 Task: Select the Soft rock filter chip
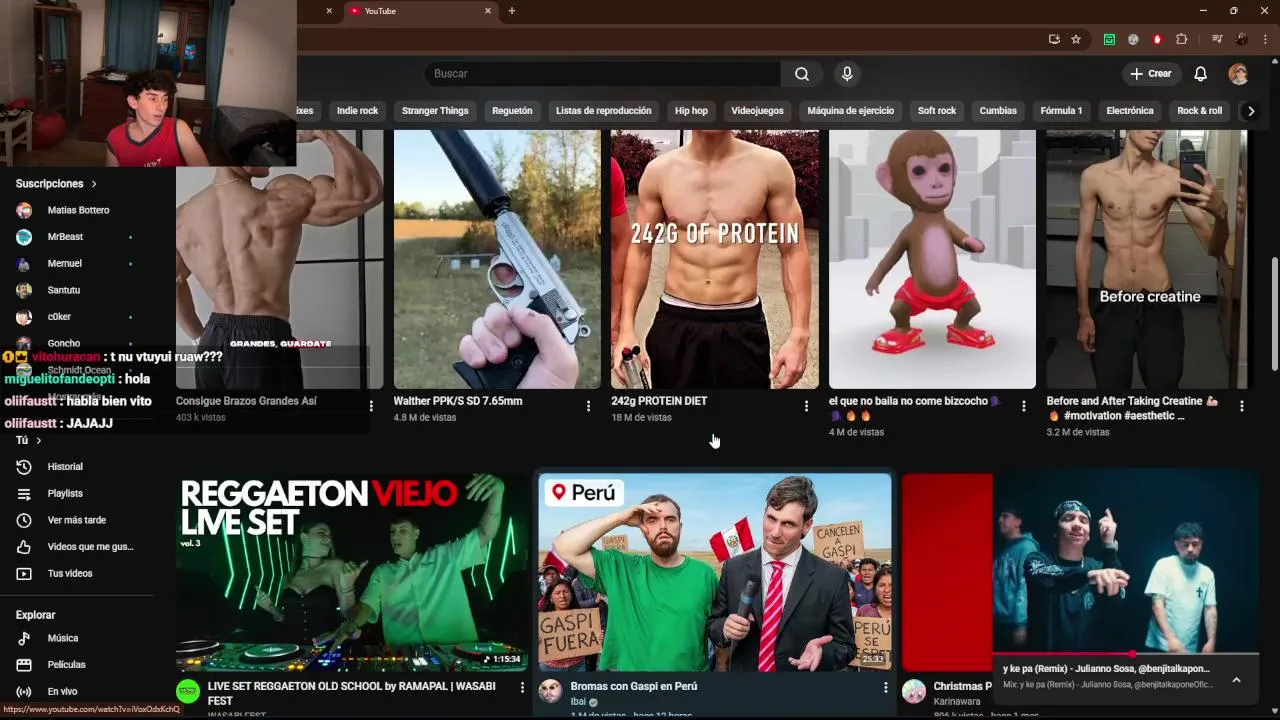tap(937, 111)
